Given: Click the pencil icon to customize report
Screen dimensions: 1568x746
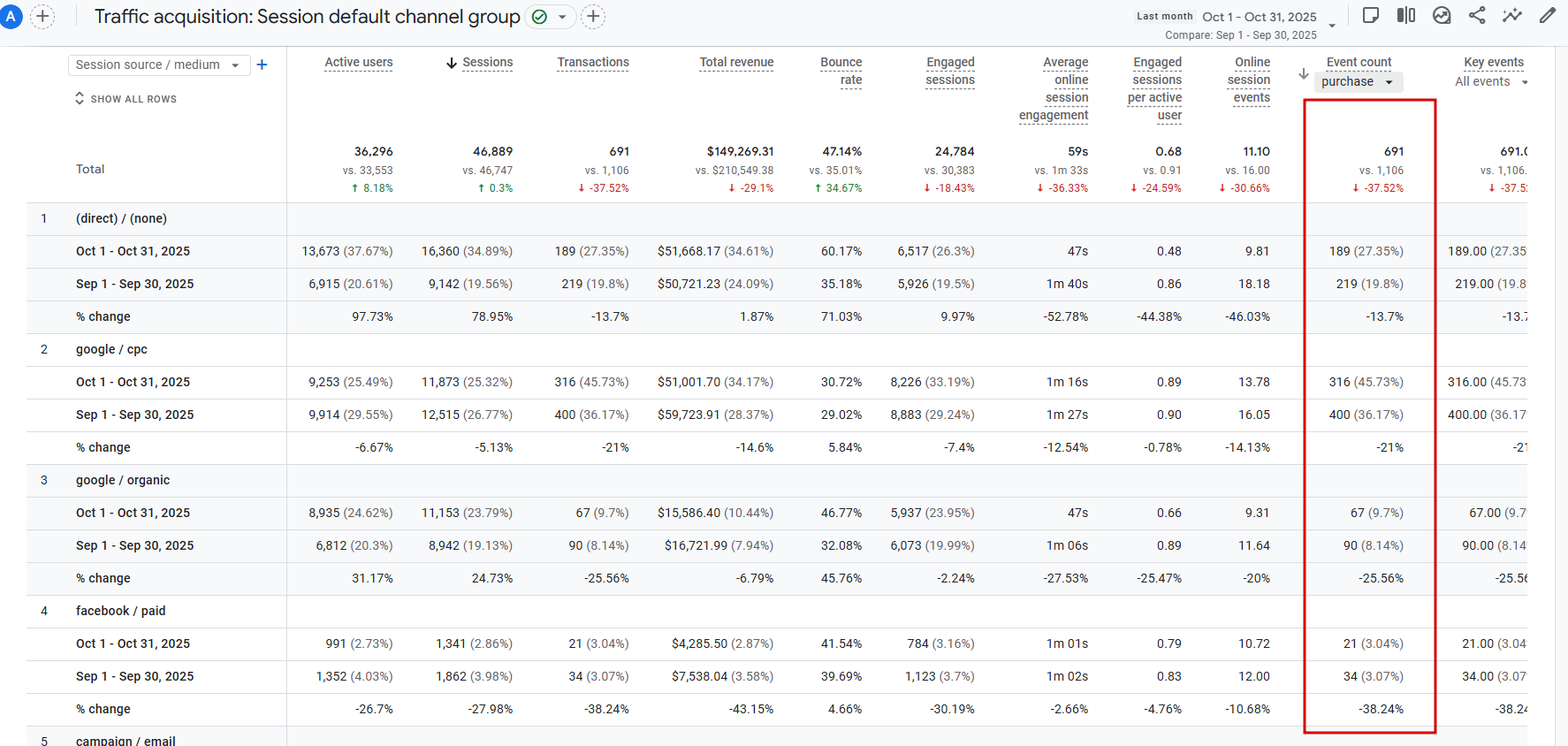Looking at the screenshot, I should click(x=1548, y=15).
